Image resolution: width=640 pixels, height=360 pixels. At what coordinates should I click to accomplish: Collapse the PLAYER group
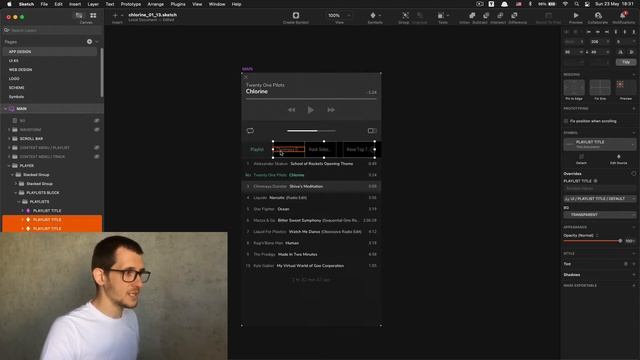pos(9,166)
